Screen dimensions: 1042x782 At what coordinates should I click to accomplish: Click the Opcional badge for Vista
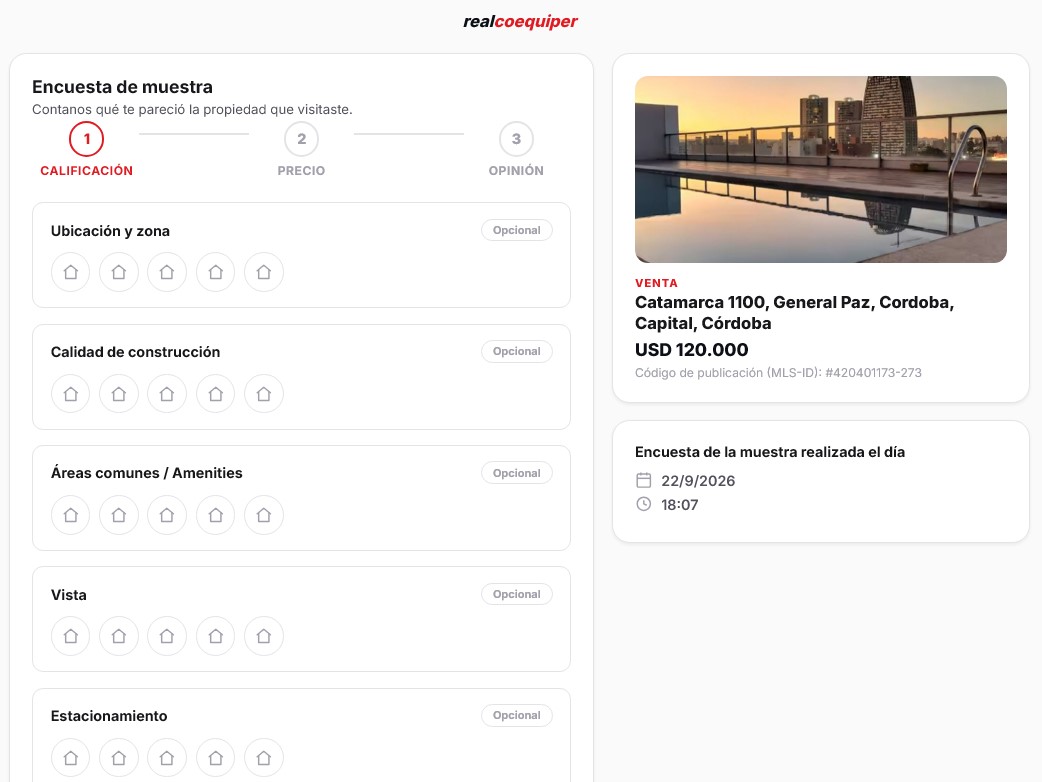[x=516, y=594]
